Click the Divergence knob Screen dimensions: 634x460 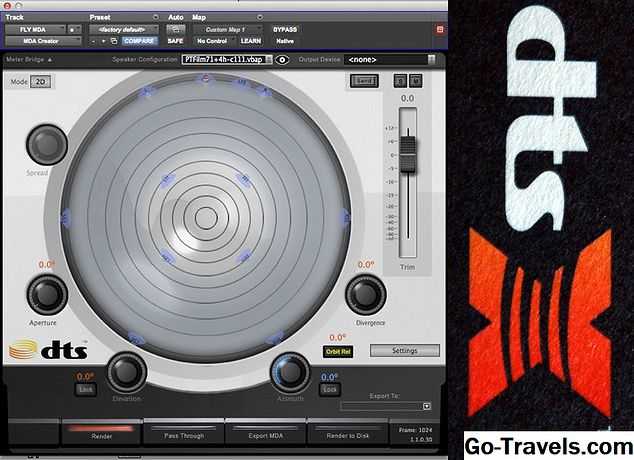(x=366, y=295)
